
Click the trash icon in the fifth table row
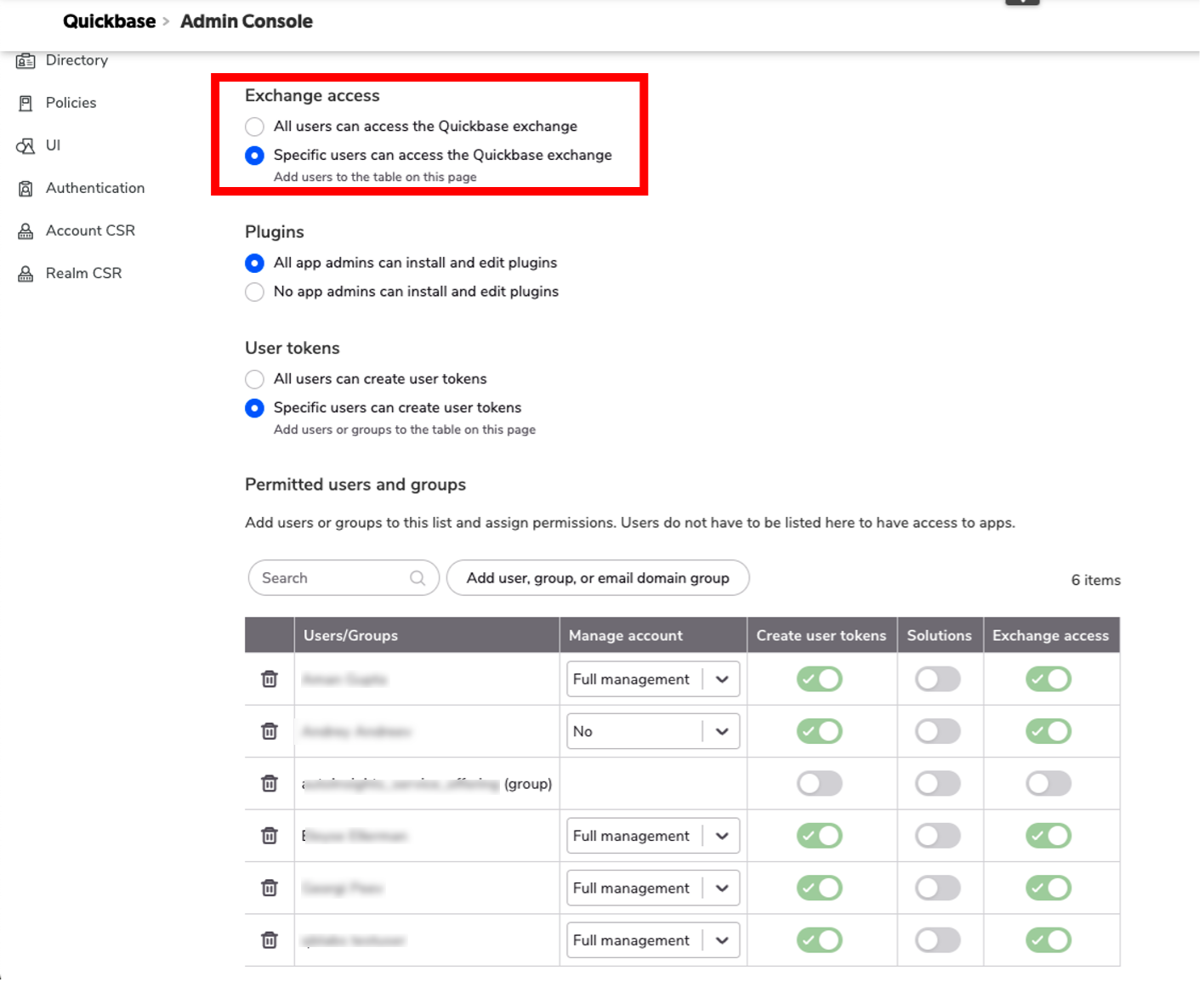270,888
